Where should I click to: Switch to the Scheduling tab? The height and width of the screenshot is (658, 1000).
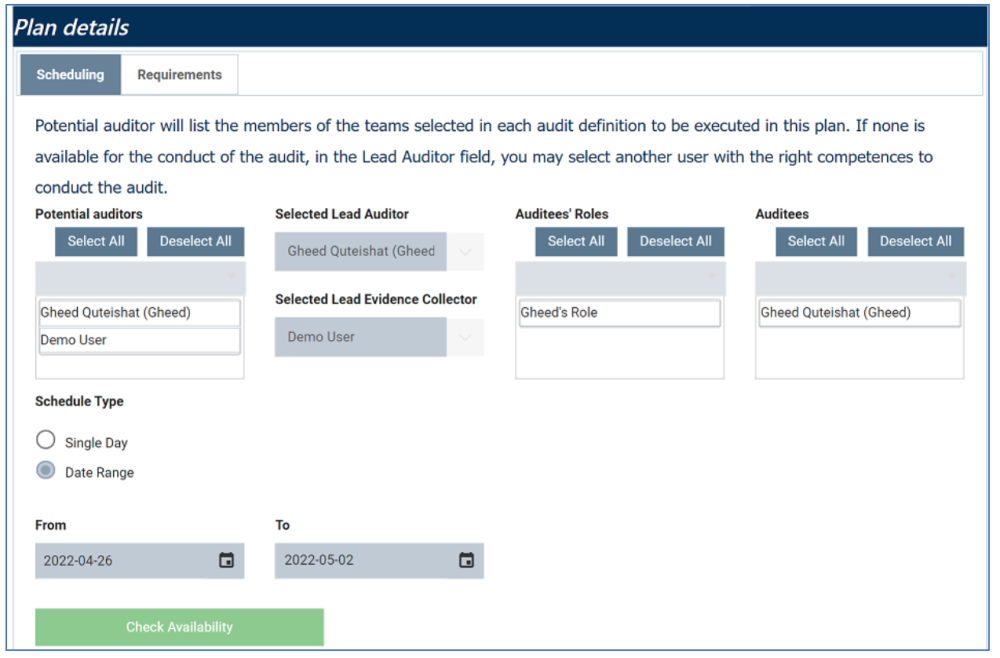click(x=70, y=75)
